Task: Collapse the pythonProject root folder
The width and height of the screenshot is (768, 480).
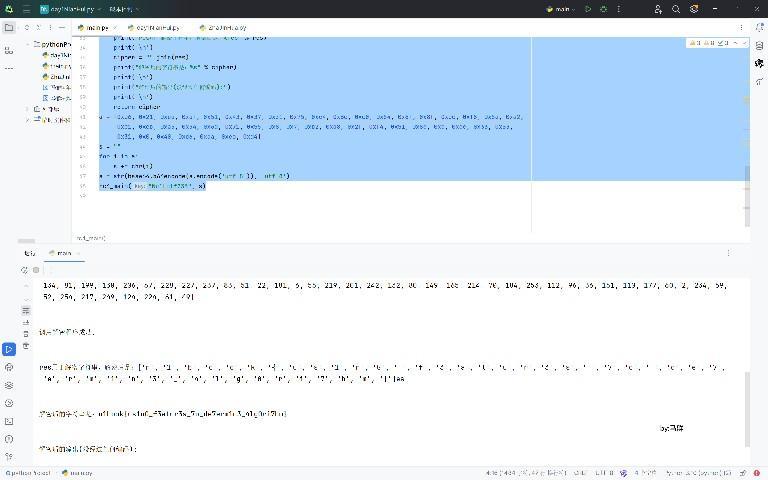Action: coord(27,44)
